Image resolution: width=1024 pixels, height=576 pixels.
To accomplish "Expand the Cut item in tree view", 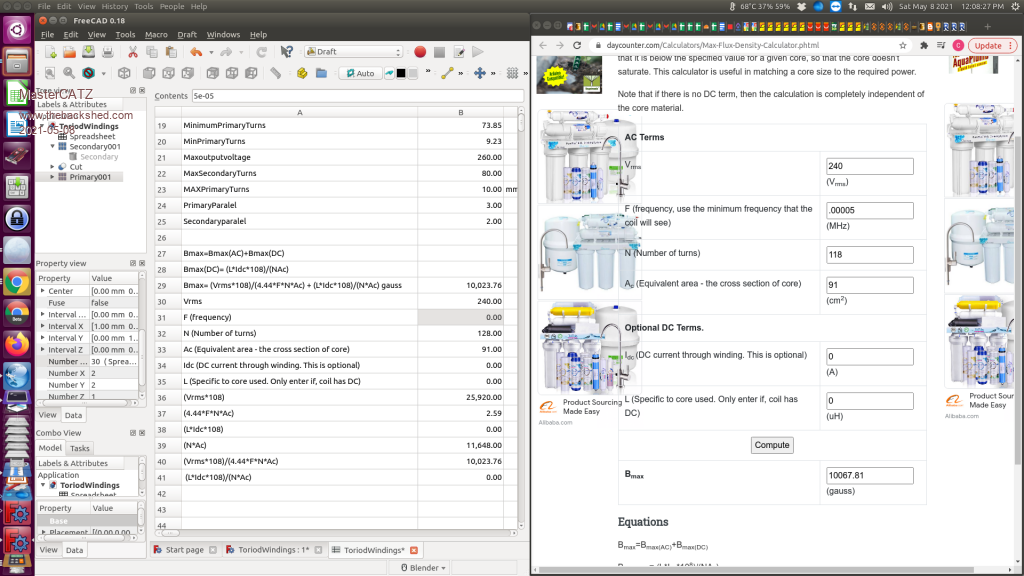I will click(x=52, y=167).
